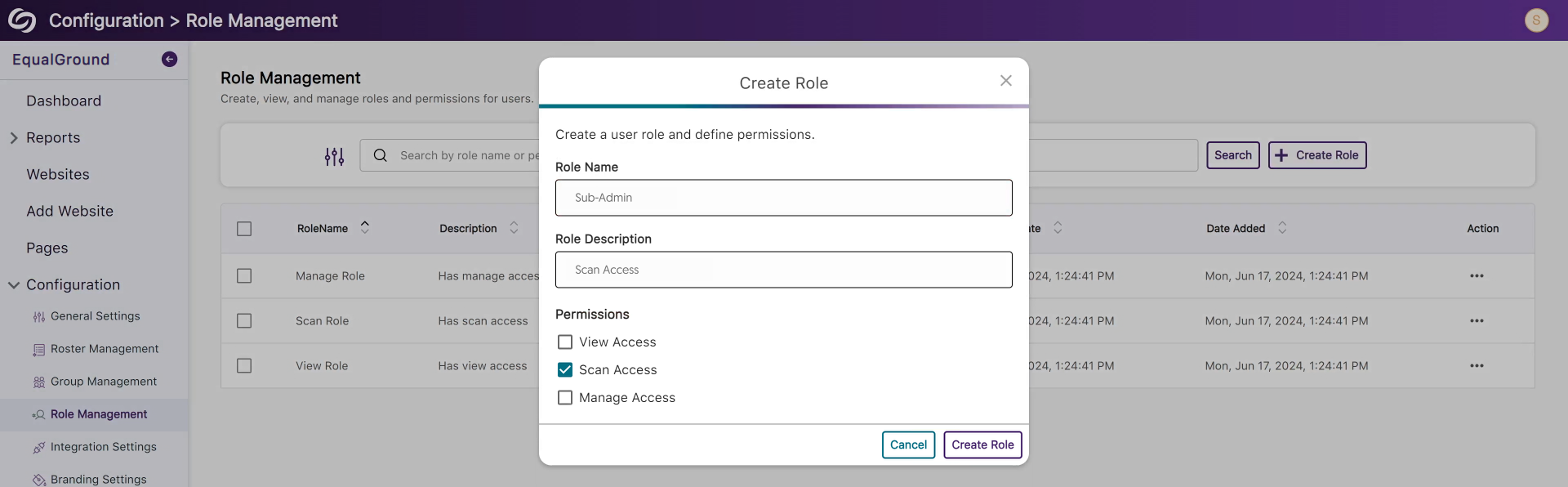Screen dimensions: 1568x487
Task: Click the Action column header
Action: pyautogui.click(x=1483, y=229)
